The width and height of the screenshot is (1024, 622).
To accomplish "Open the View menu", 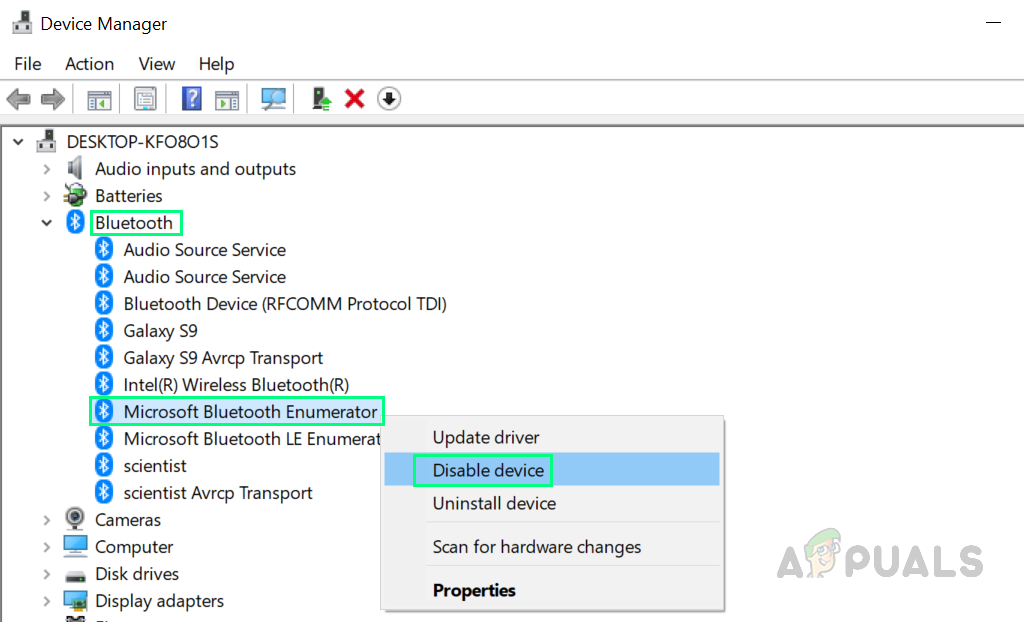I will click(x=157, y=63).
